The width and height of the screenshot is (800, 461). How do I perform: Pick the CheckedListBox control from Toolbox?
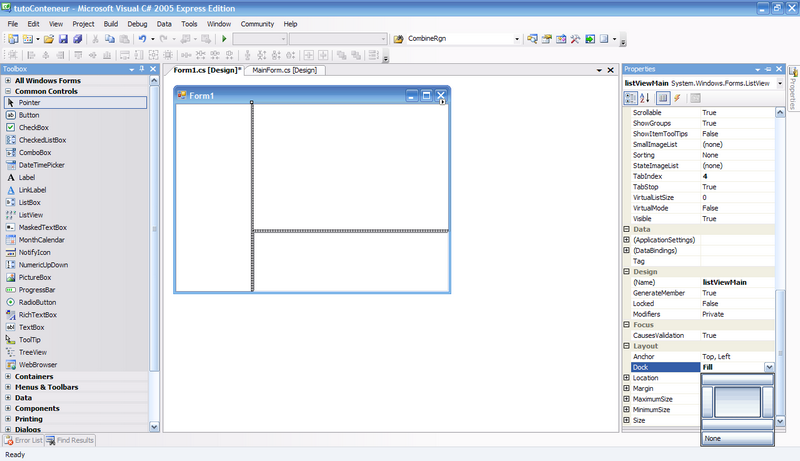click(42, 140)
